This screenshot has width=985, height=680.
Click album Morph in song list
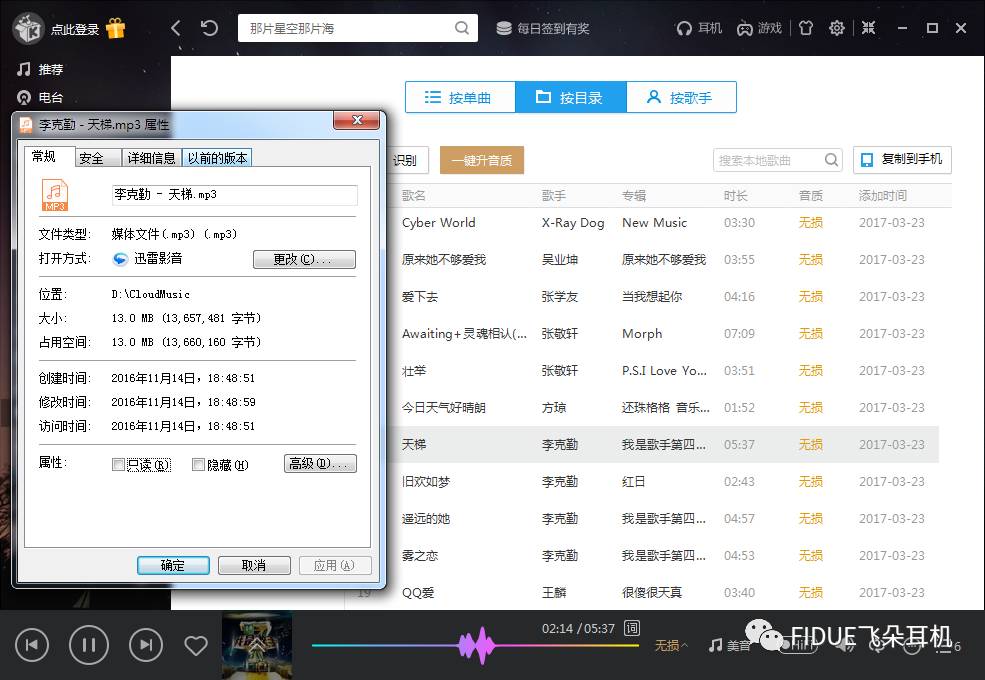click(642, 334)
